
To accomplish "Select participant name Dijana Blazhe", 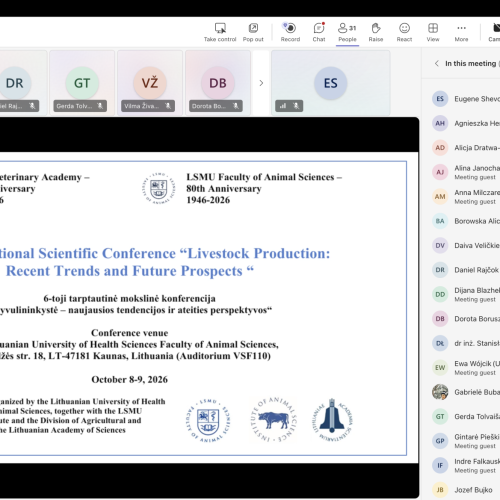I will (x=477, y=290).
